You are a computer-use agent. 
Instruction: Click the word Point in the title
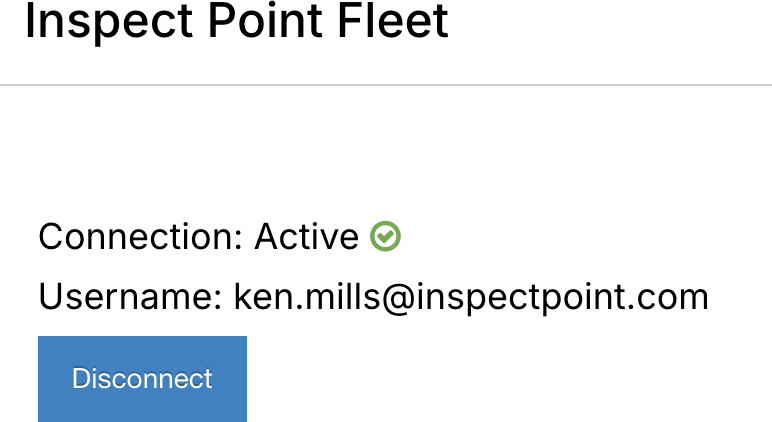tap(265, 23)
